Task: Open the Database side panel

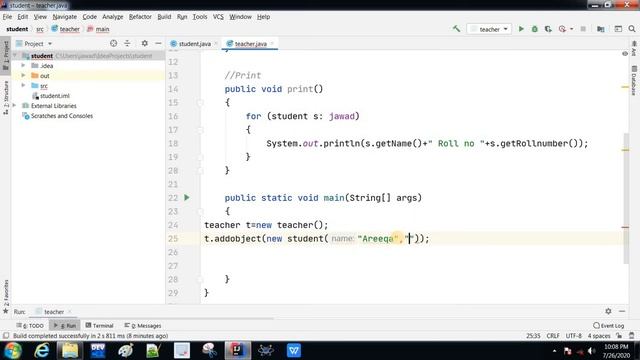Action: (634, 81)
